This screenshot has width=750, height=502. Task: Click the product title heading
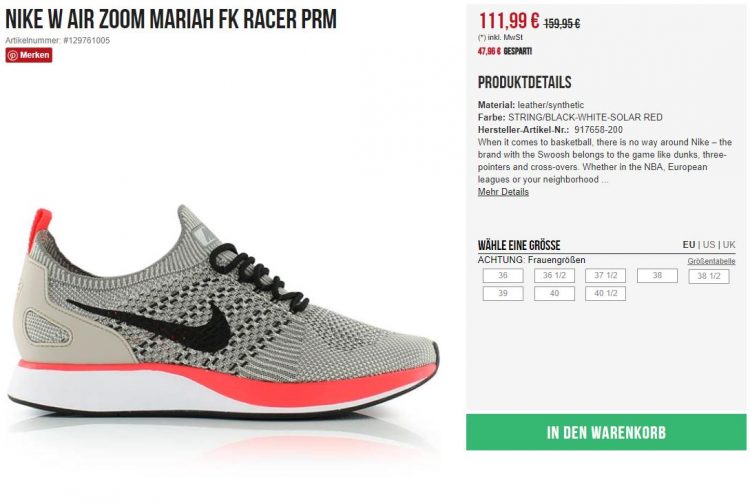tap(171, 19)
